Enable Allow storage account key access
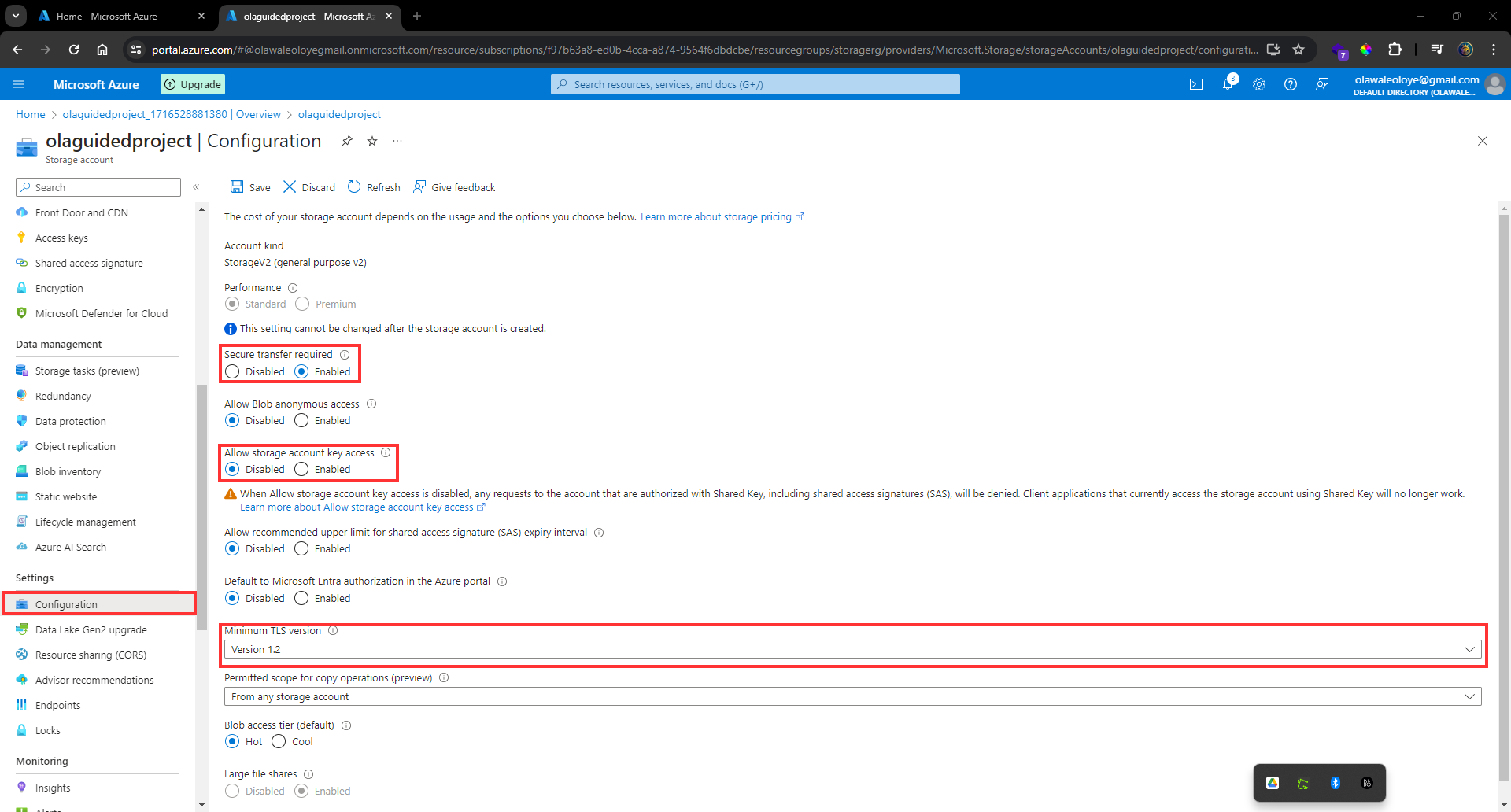Image resolution: width=1511 pixels, height=812 pixels. 301,470
